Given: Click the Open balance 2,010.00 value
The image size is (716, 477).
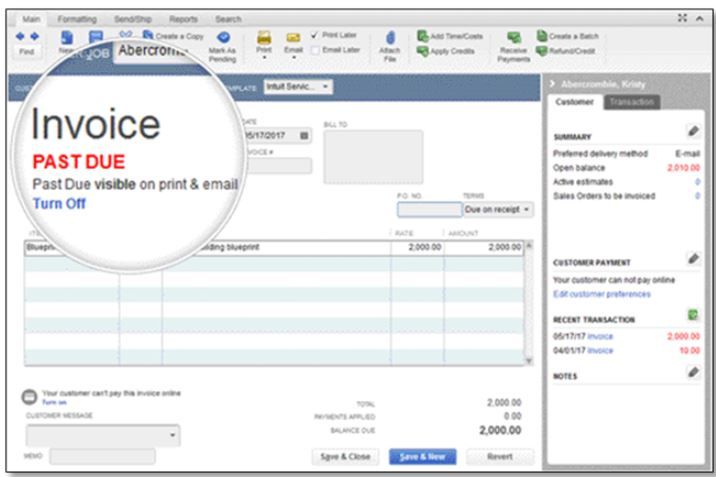Looking at the screenshot, I should pos(684,168).
